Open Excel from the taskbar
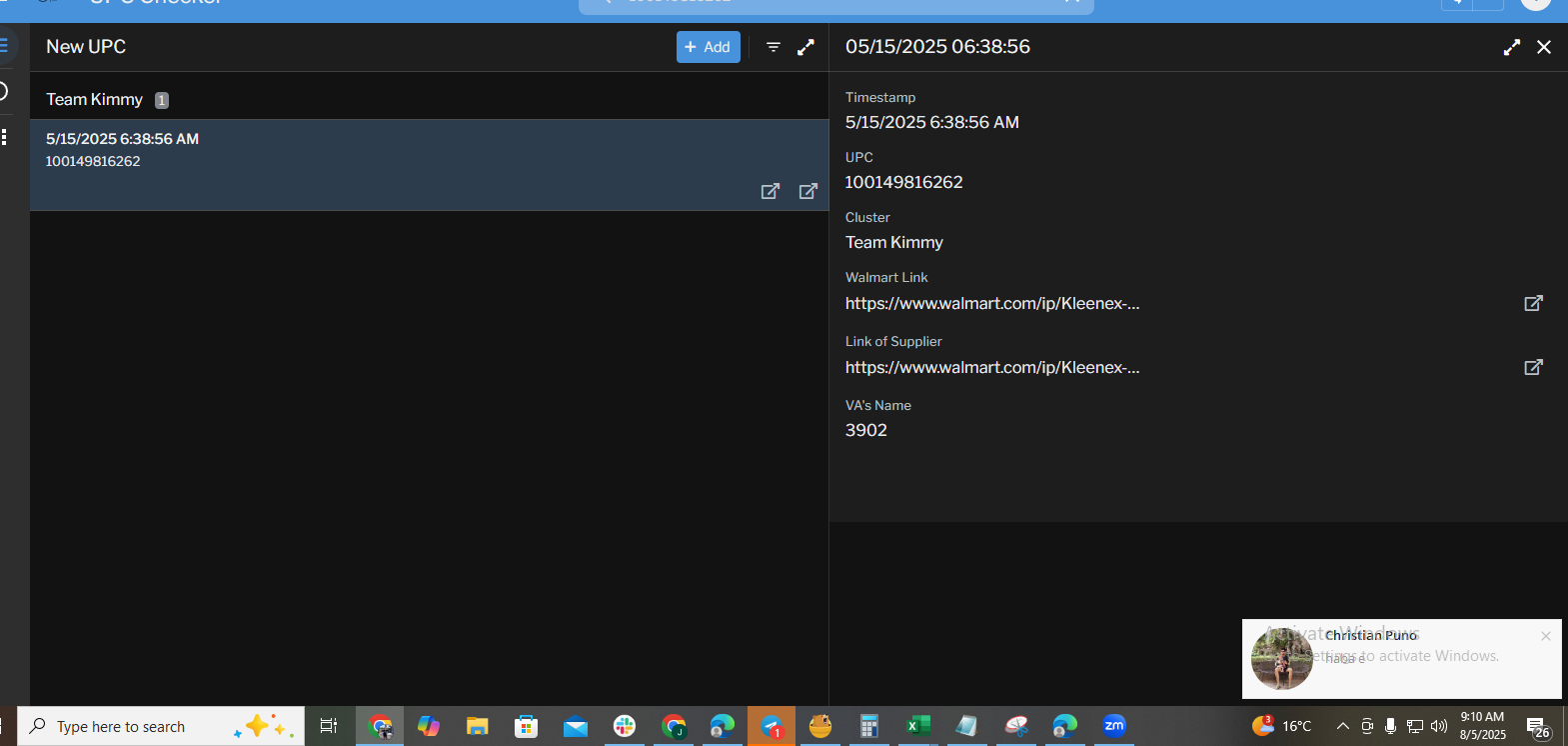1568x746 pixels. [917, 726]
